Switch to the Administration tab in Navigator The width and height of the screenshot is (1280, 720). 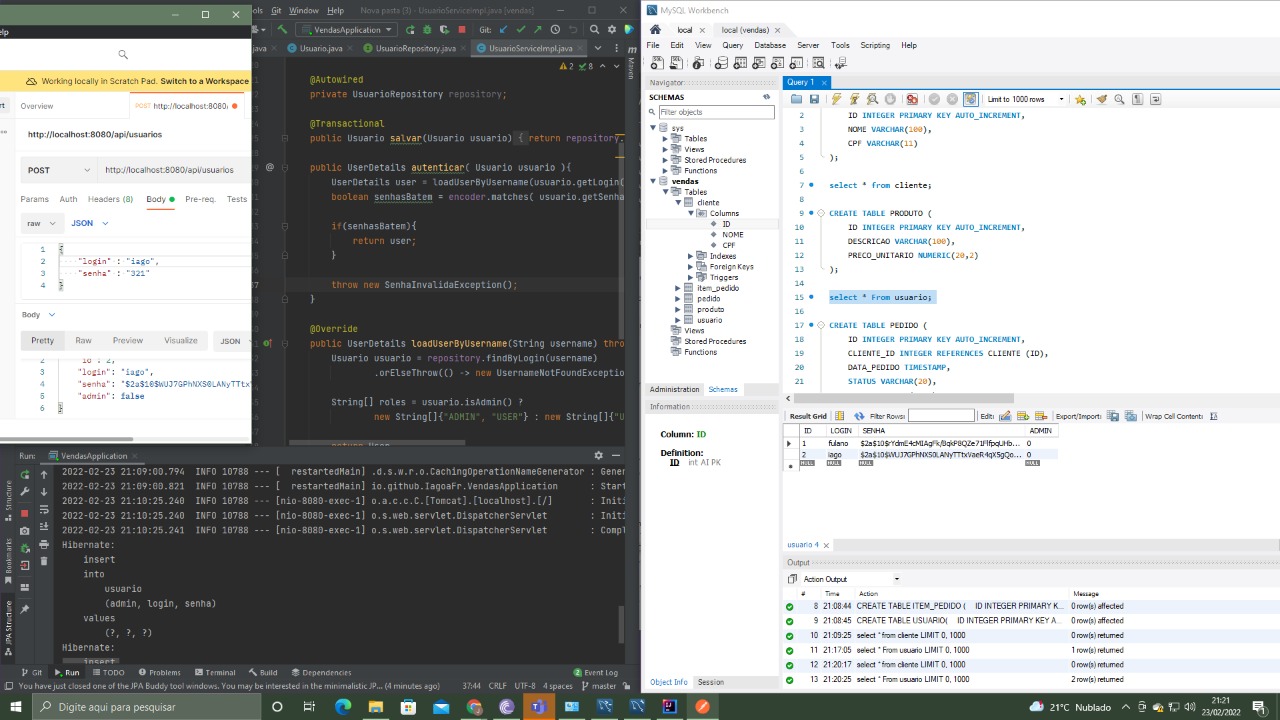pyautogui.click(x=674, y=389)
